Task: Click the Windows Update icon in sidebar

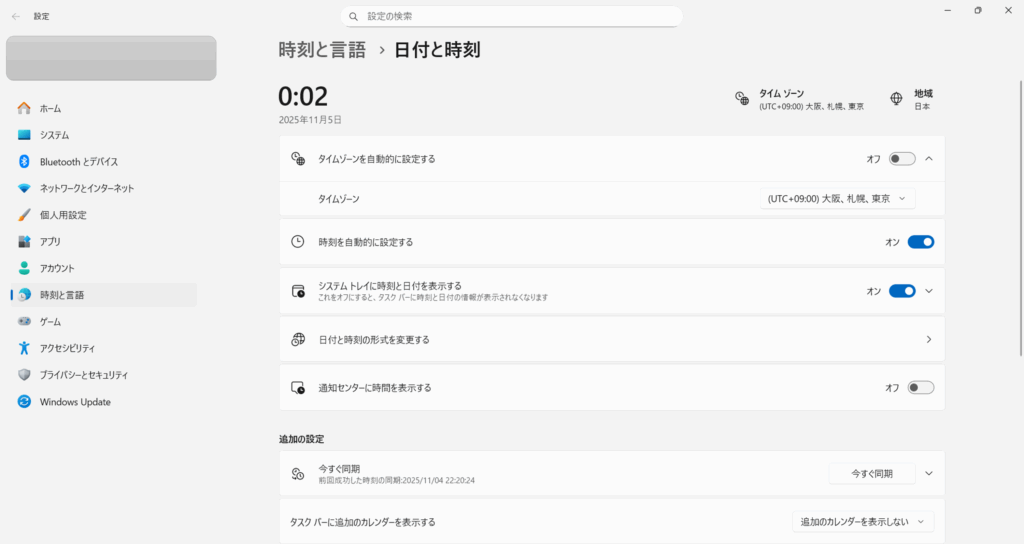Action: 24,402
